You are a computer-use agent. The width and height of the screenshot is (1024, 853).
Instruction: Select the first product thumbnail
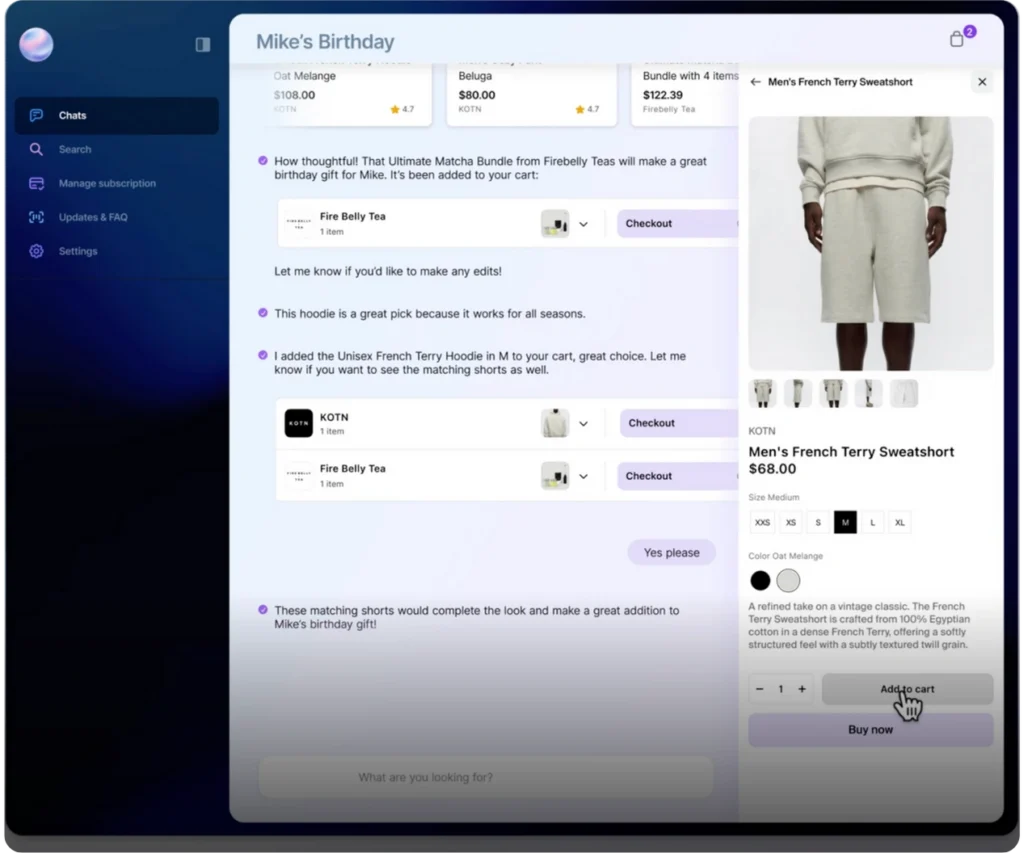[762, 393]
